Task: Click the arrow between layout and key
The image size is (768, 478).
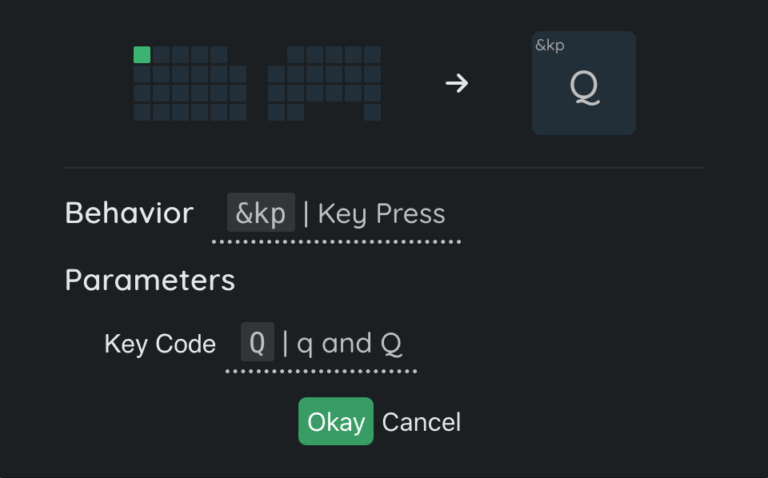Action: point(456,84)
